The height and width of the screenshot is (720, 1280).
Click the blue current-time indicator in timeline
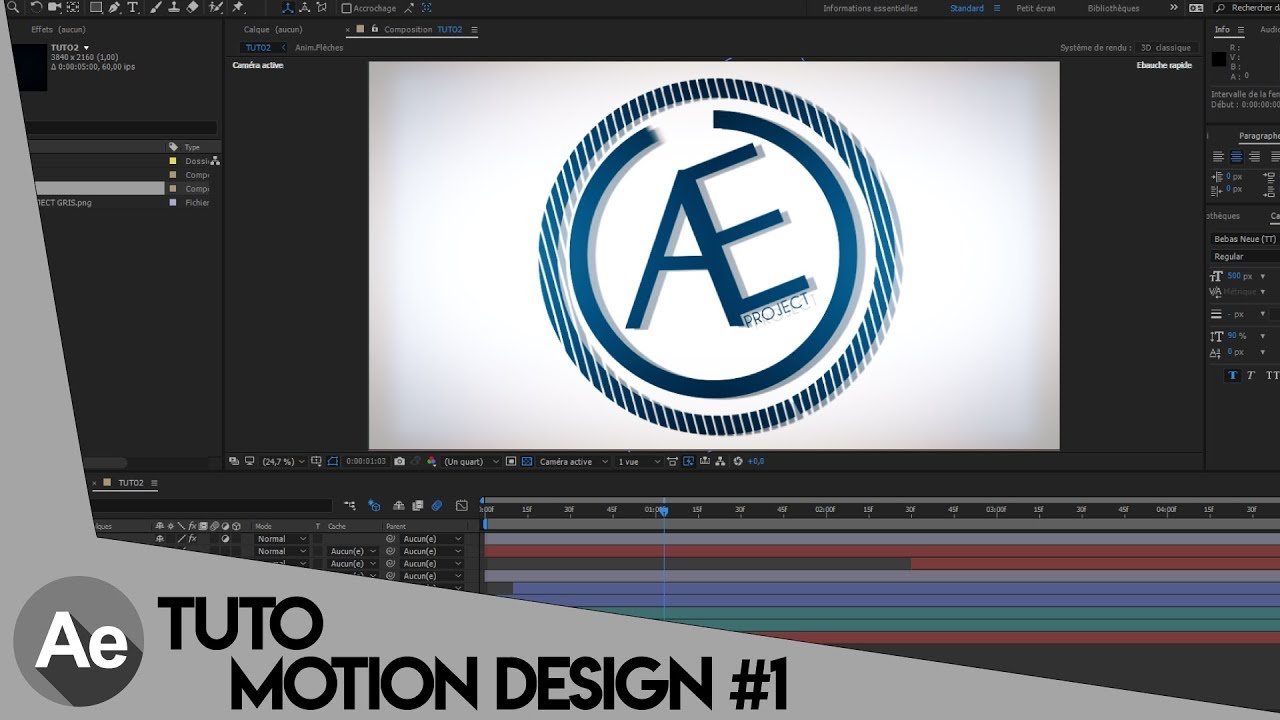(x=662, y=510)
